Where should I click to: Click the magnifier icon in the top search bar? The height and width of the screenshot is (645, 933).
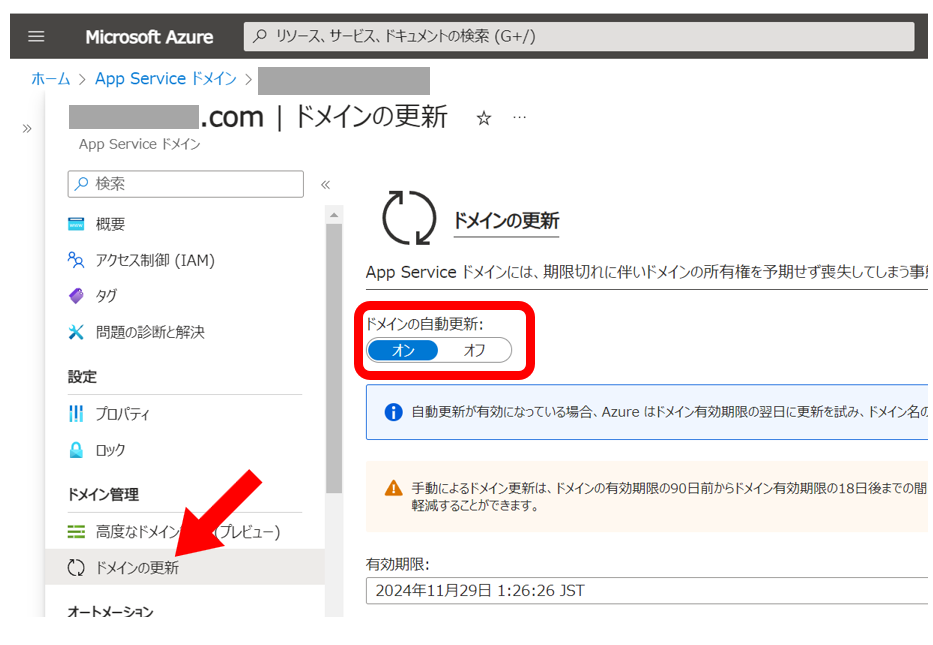pos(260,36)
